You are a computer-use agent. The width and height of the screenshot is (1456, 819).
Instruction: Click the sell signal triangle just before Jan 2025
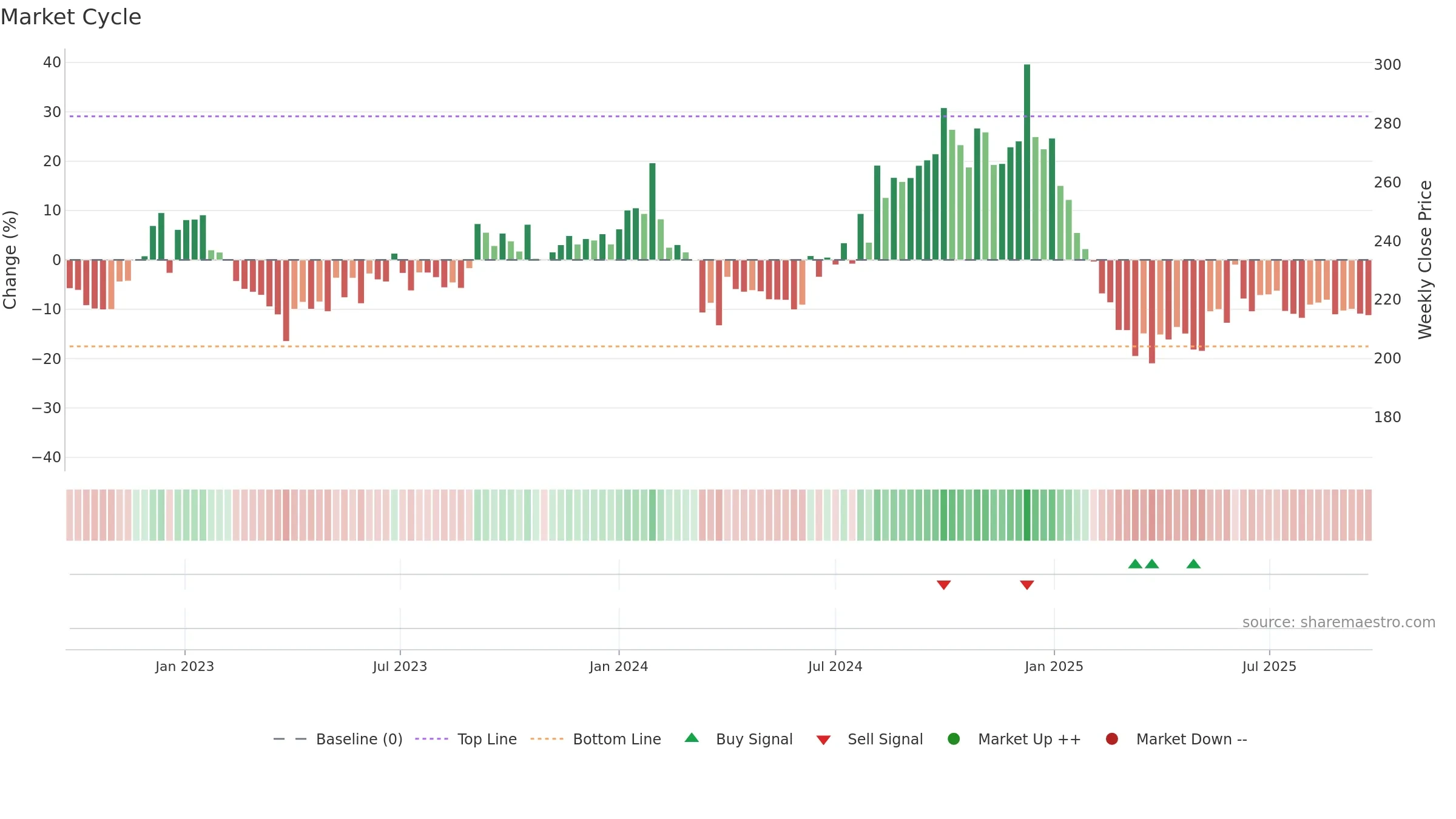pos(1027,585)
